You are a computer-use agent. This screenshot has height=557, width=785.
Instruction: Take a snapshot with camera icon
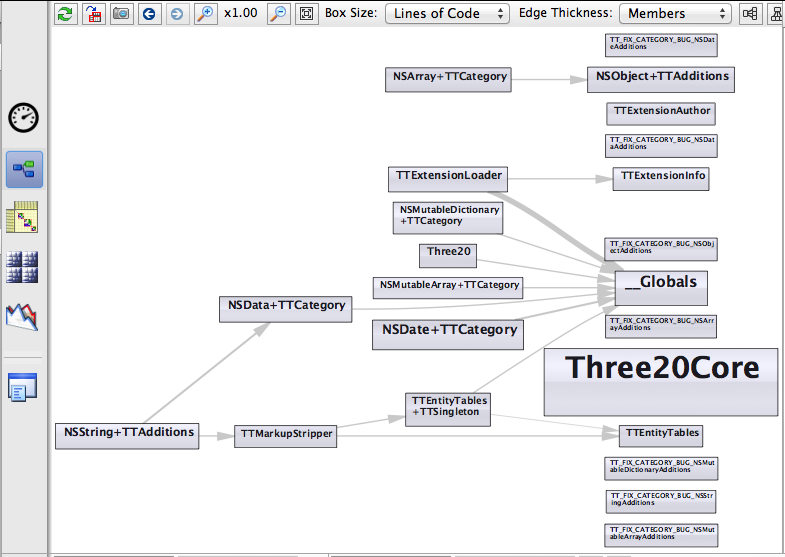click(121, 14)
